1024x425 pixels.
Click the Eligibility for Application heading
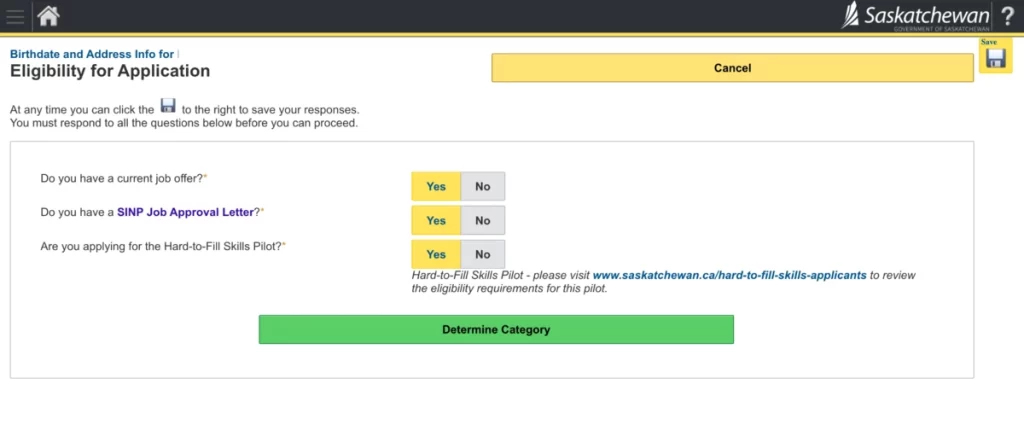(110, 71)
